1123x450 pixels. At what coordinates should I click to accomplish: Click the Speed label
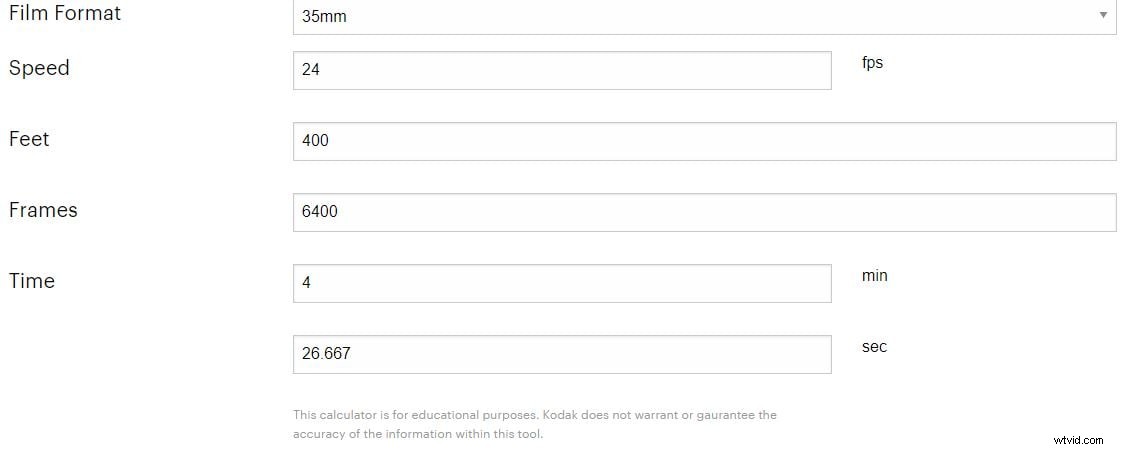point(39,68)
